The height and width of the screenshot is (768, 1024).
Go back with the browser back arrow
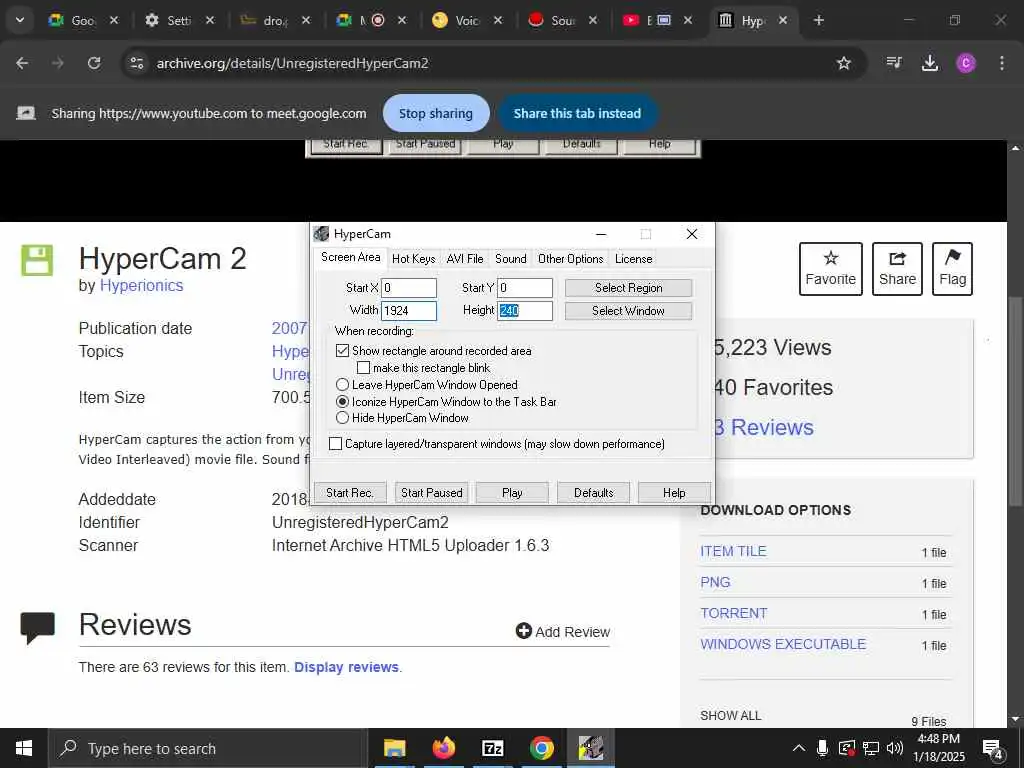(22, 63)
